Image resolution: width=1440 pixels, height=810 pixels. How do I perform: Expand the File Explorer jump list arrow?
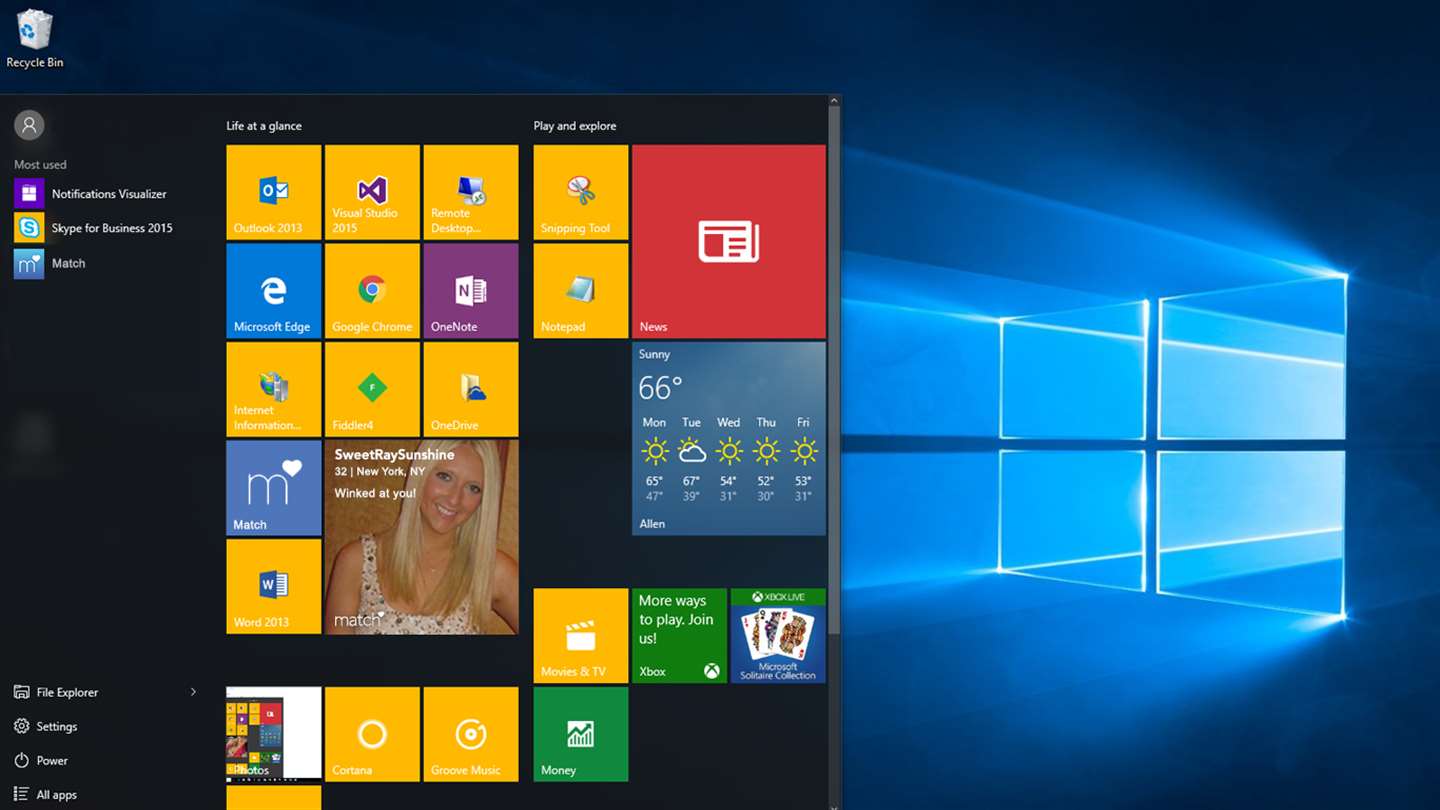(x=193, y=692)
